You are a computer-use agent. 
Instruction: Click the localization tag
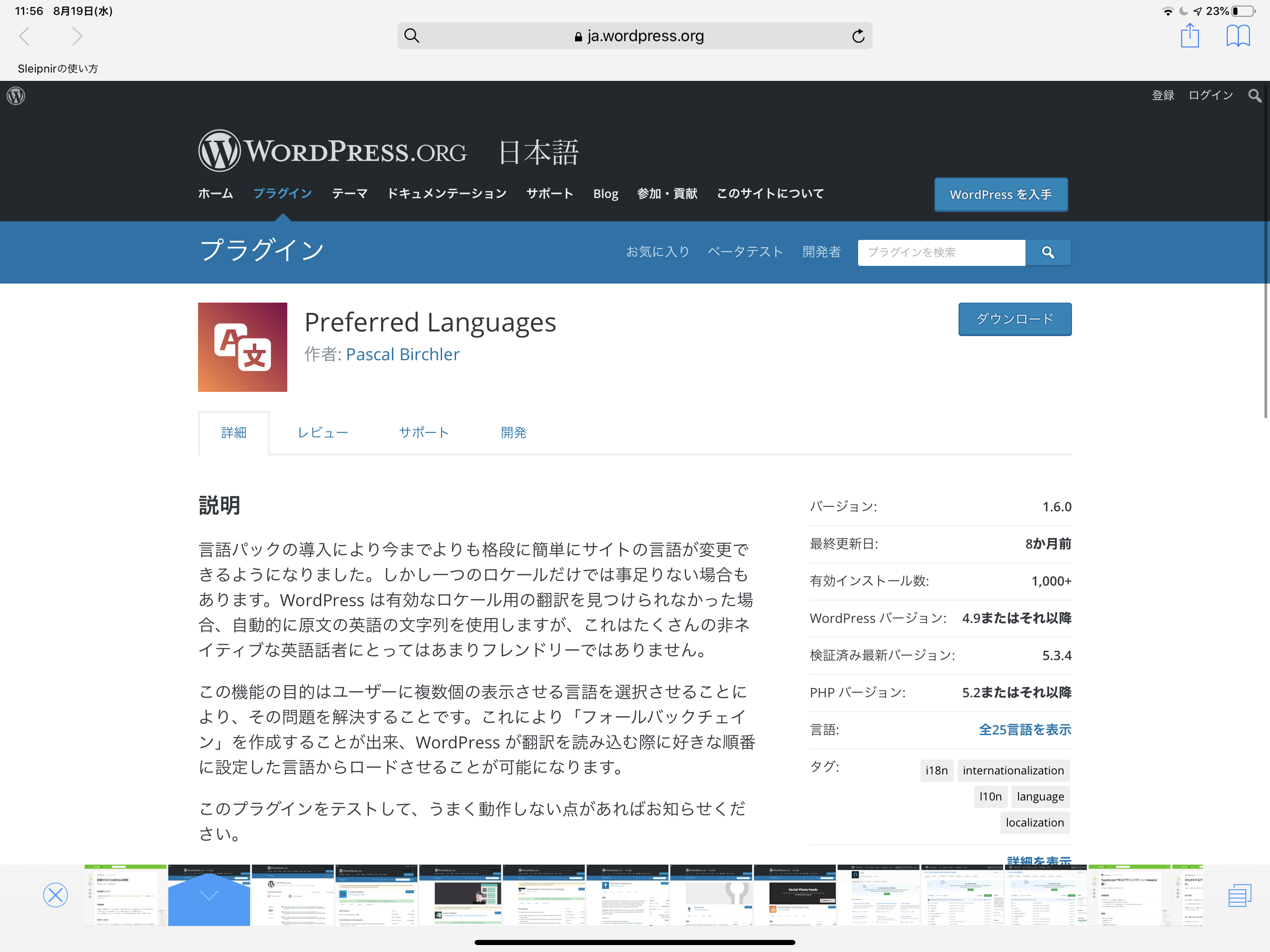pyautogui.click(x=1035, y=822)
